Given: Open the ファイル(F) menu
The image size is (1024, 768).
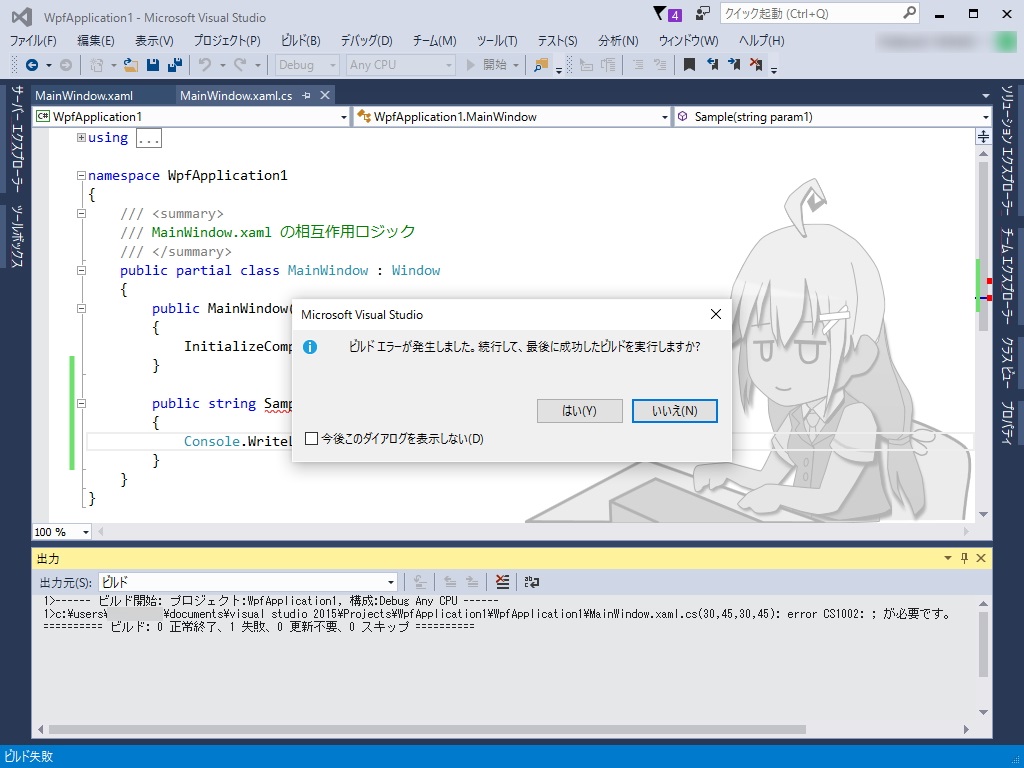Looking at the screenshot, I should (33, 40).
